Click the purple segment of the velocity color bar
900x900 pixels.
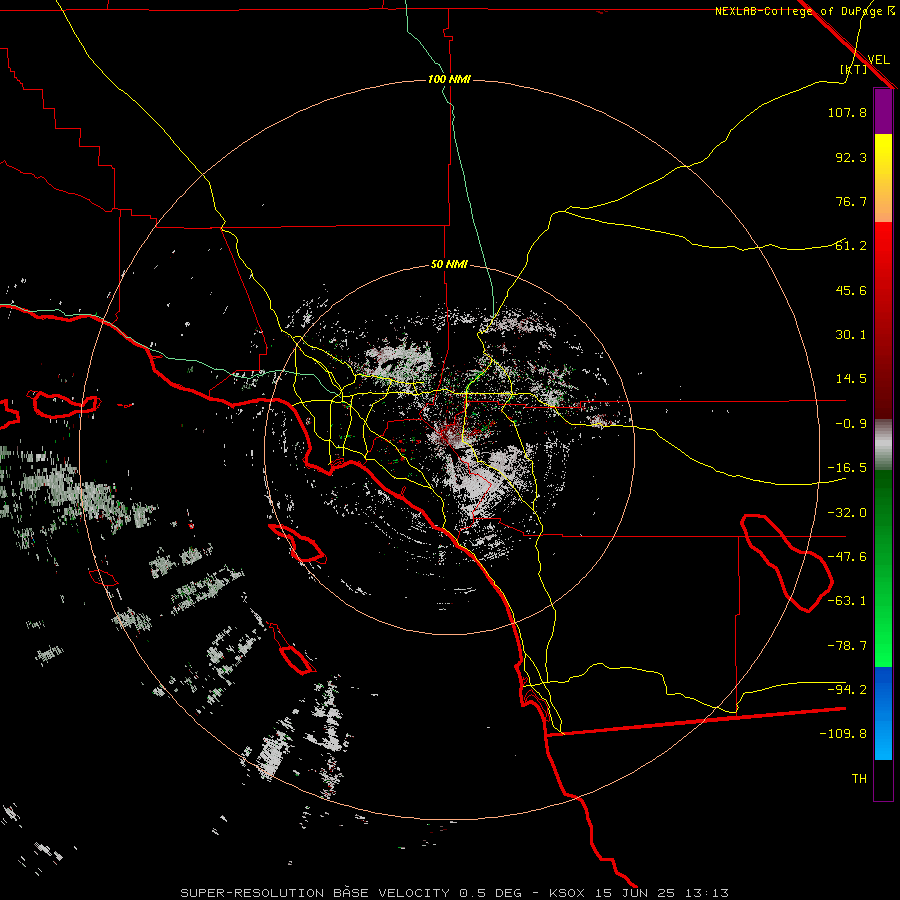click(883, 111)
